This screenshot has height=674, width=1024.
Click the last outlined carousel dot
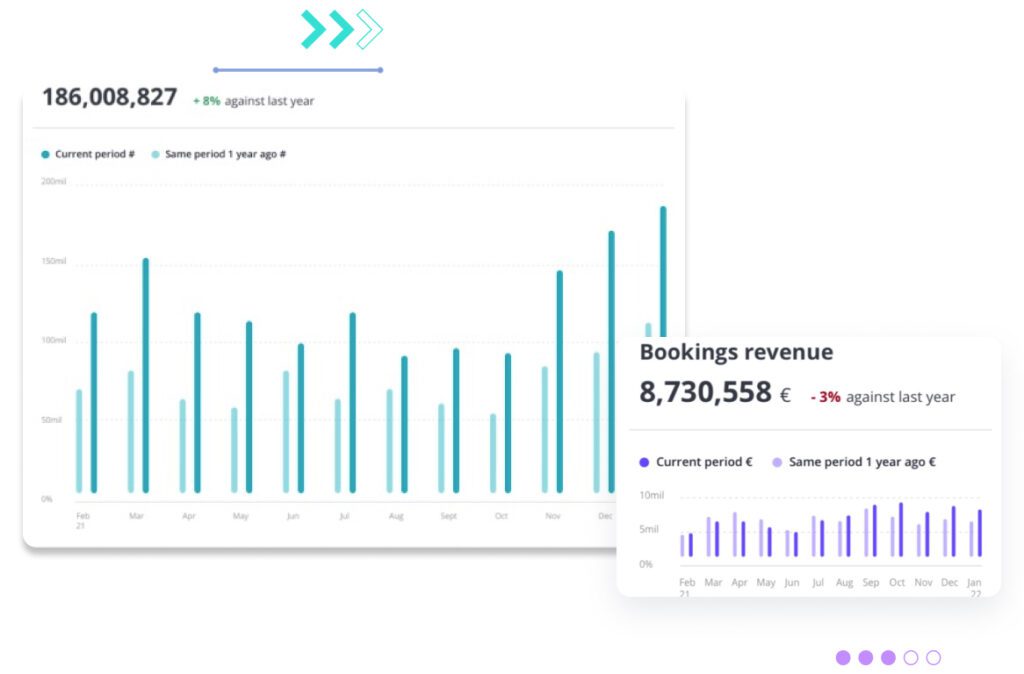coord(933,657)
